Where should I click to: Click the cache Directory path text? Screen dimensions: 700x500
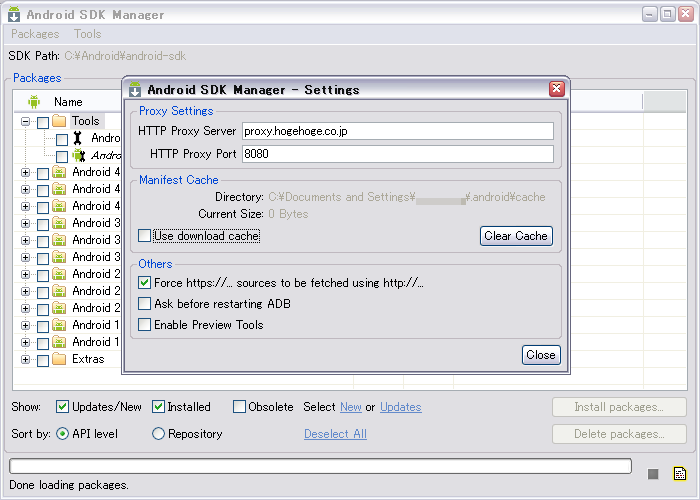(407, 197)
